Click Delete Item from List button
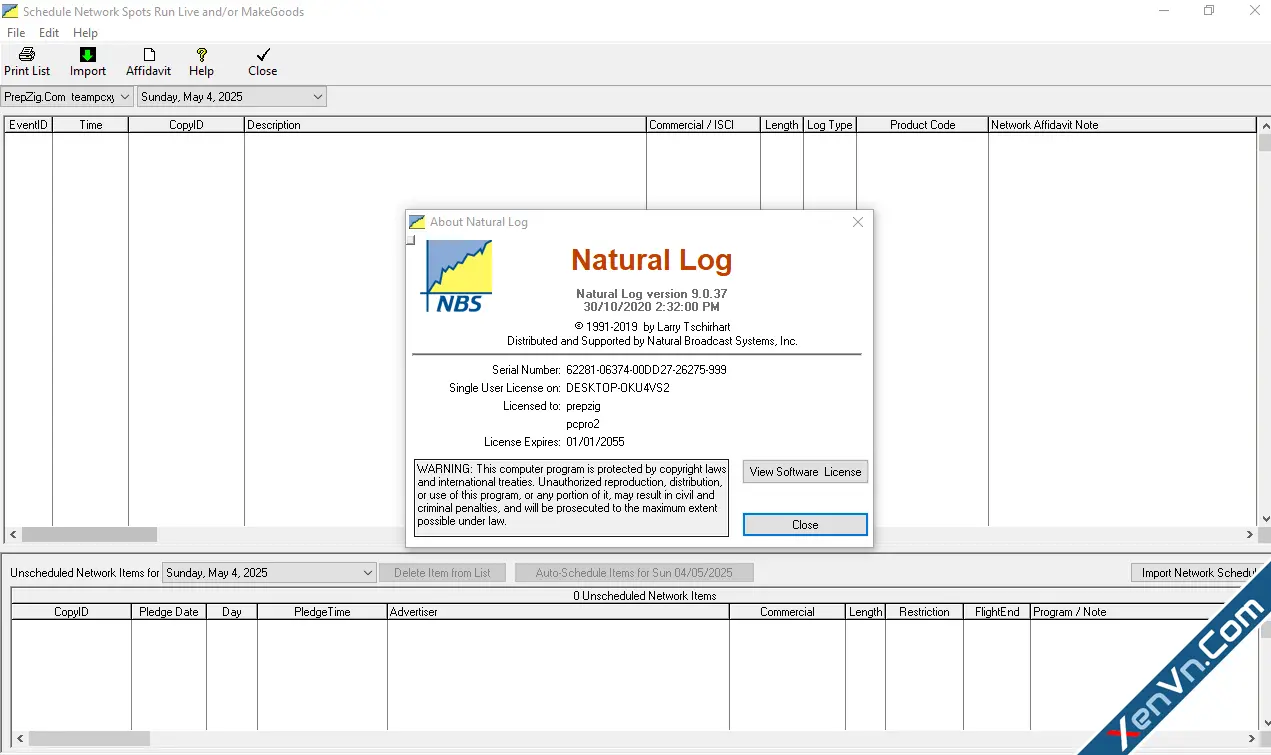Viewport: 1271px width, 755px height. (442, 573)
